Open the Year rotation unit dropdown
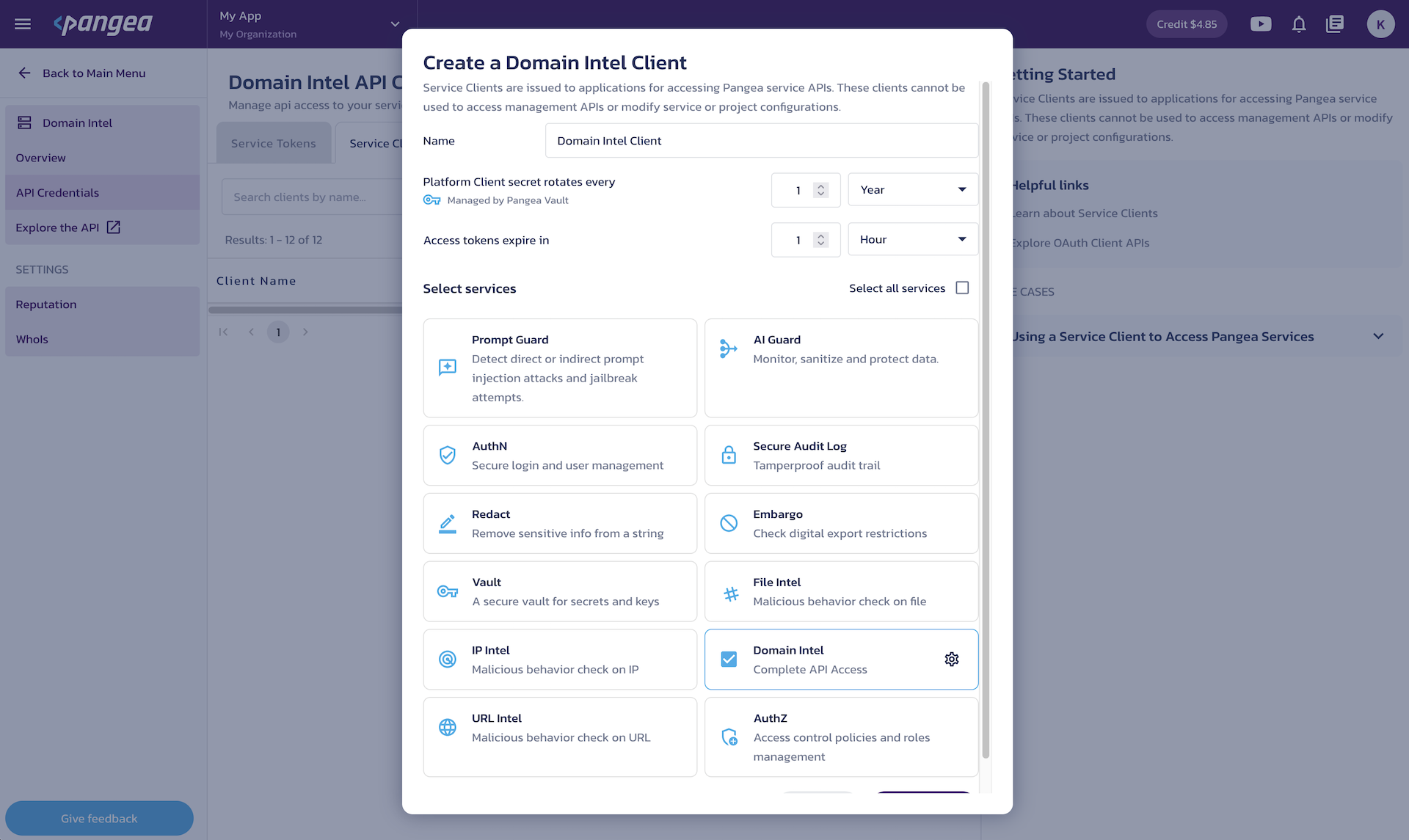Screen dimensions: 1409x840 coord(913,189)
